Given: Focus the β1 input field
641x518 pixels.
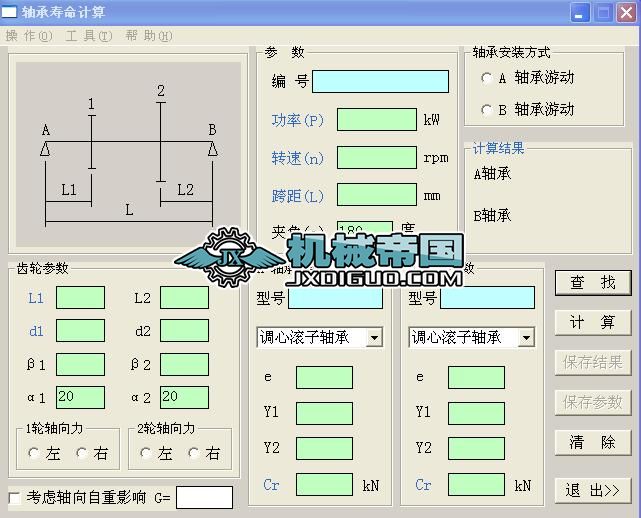Looking at the screenshot, I should click(x=80, y=364).
